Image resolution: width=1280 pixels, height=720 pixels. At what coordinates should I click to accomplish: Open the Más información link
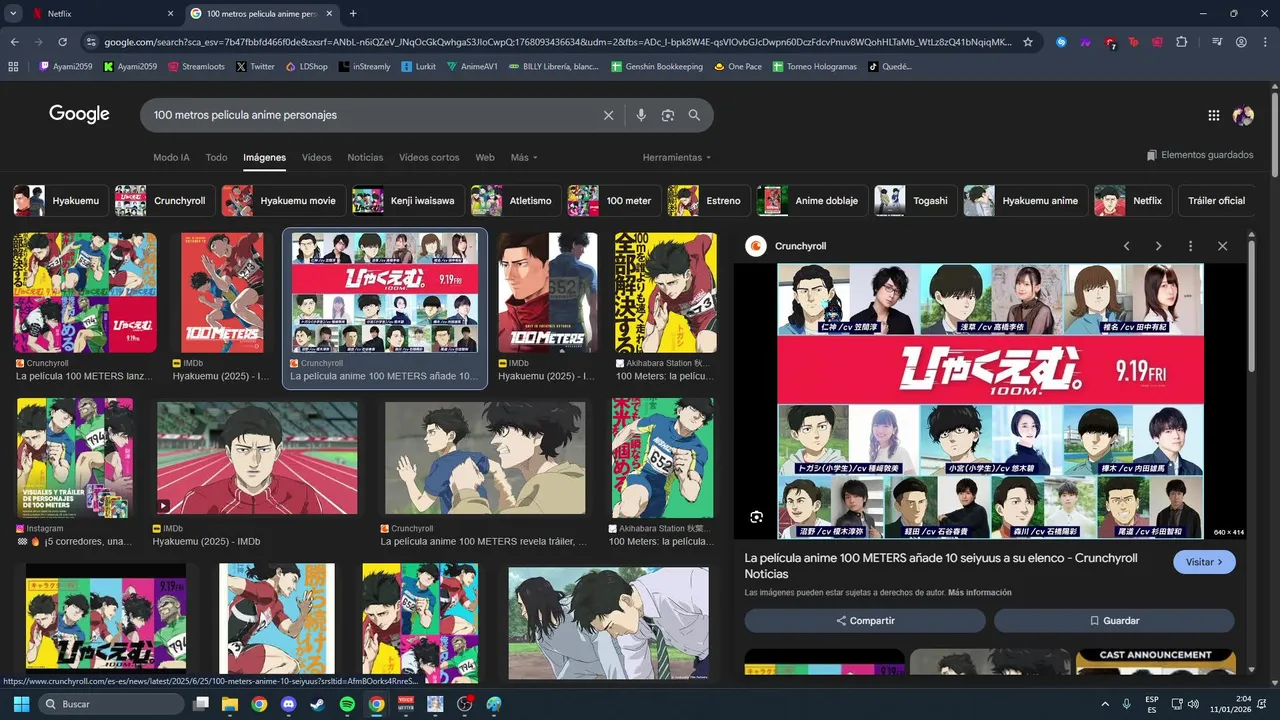979,593
